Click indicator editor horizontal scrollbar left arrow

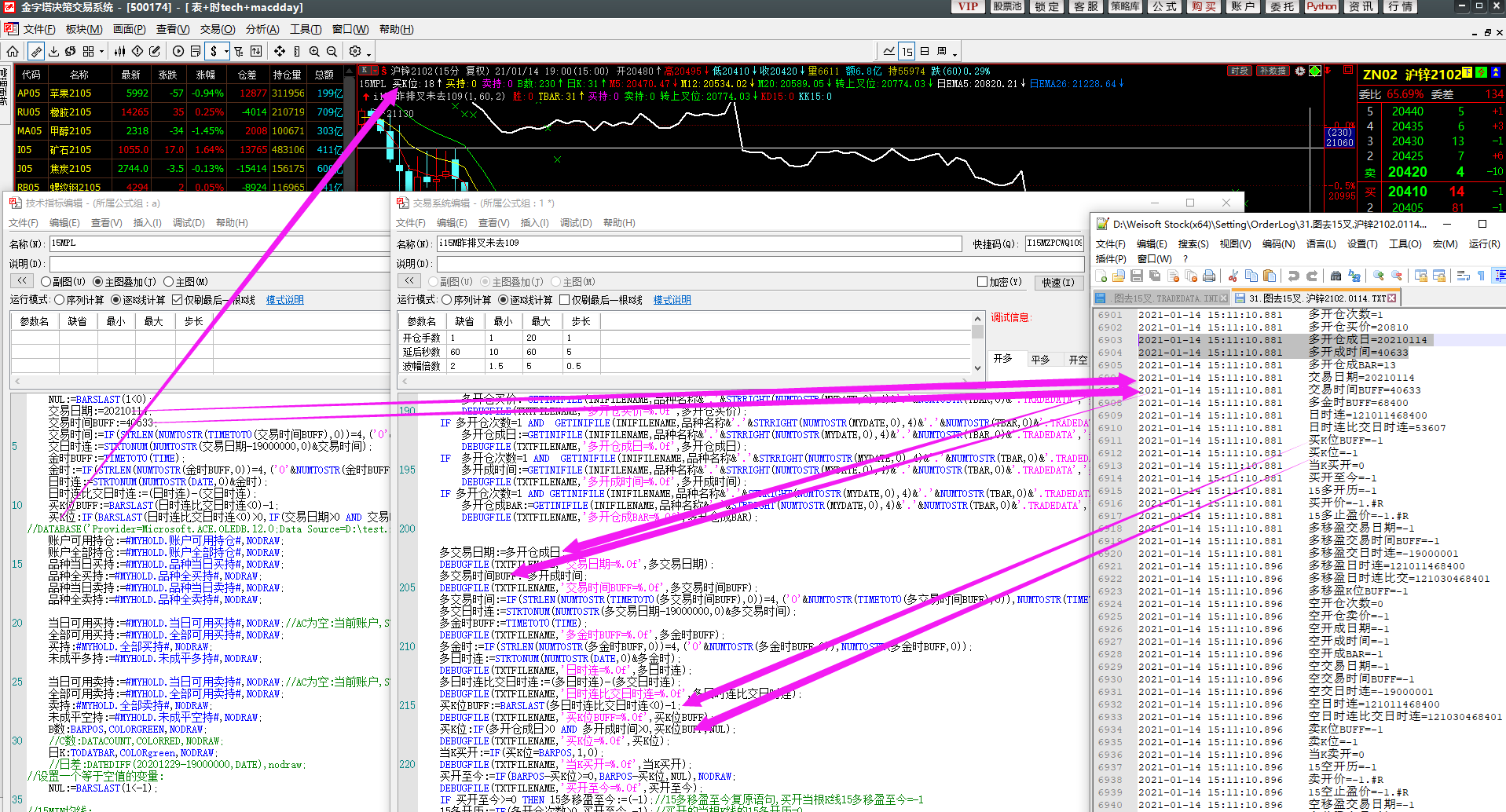(17, 382)
